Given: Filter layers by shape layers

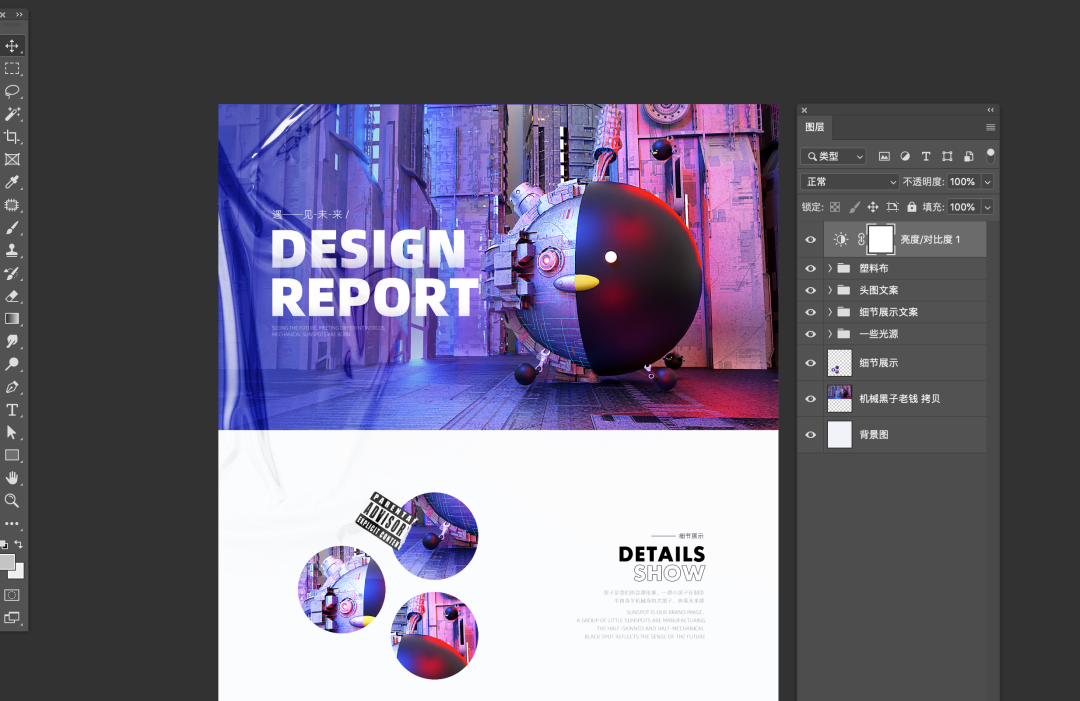Looking at the screenshot, I should tap(947, 156).
